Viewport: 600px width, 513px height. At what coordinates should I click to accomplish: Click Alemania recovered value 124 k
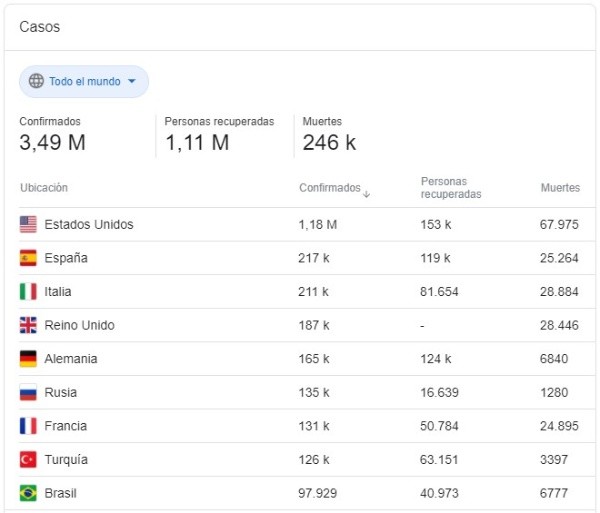point(436,359)
